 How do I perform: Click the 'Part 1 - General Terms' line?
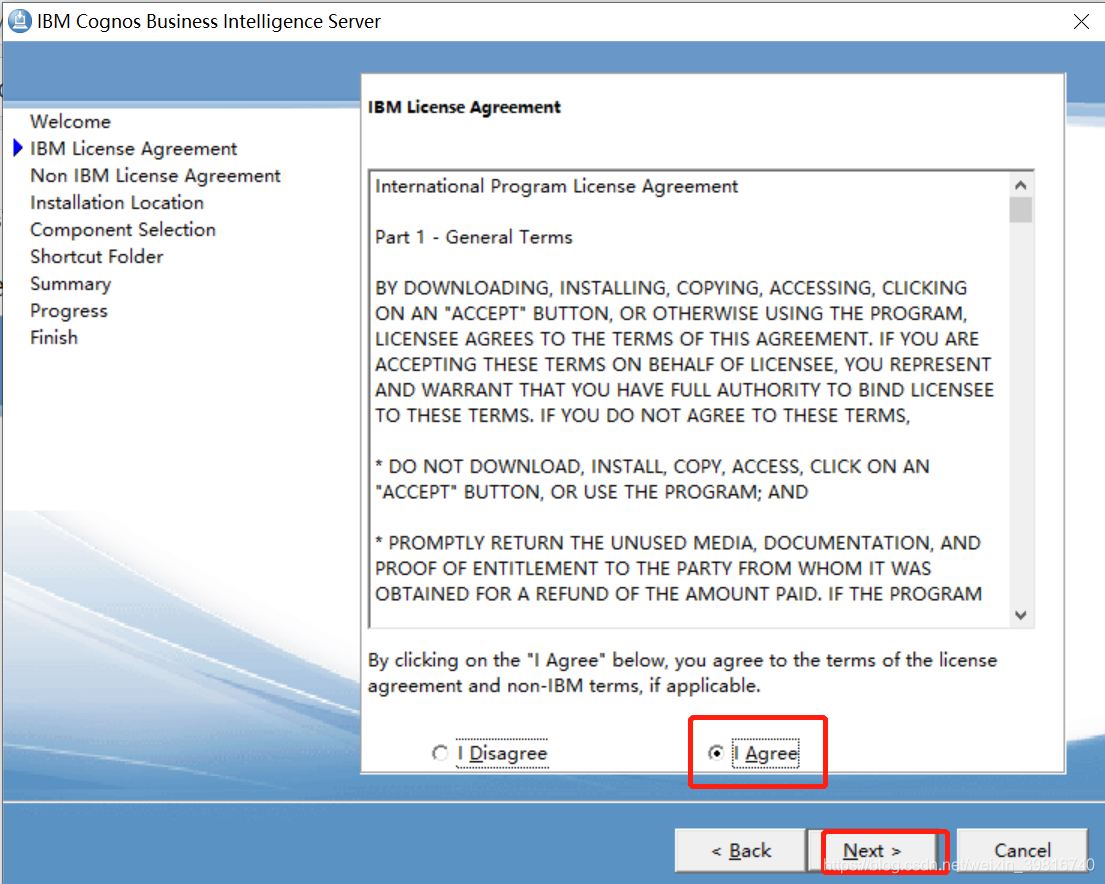pyautogui.click(x=474, y=237)
